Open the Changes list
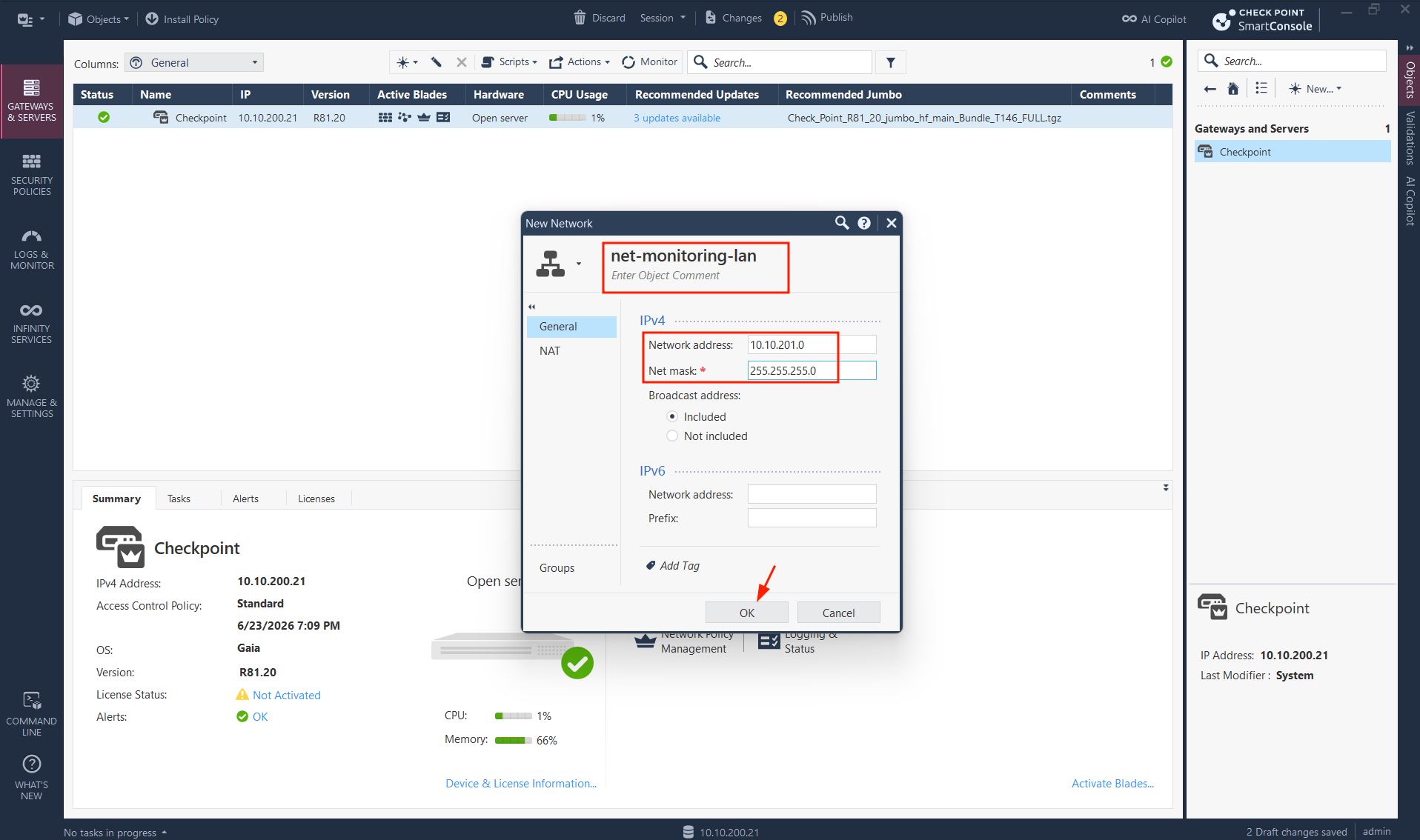The height and width of the screenshot is (840, 1420). pyautogui.click(x=733, y=18)
